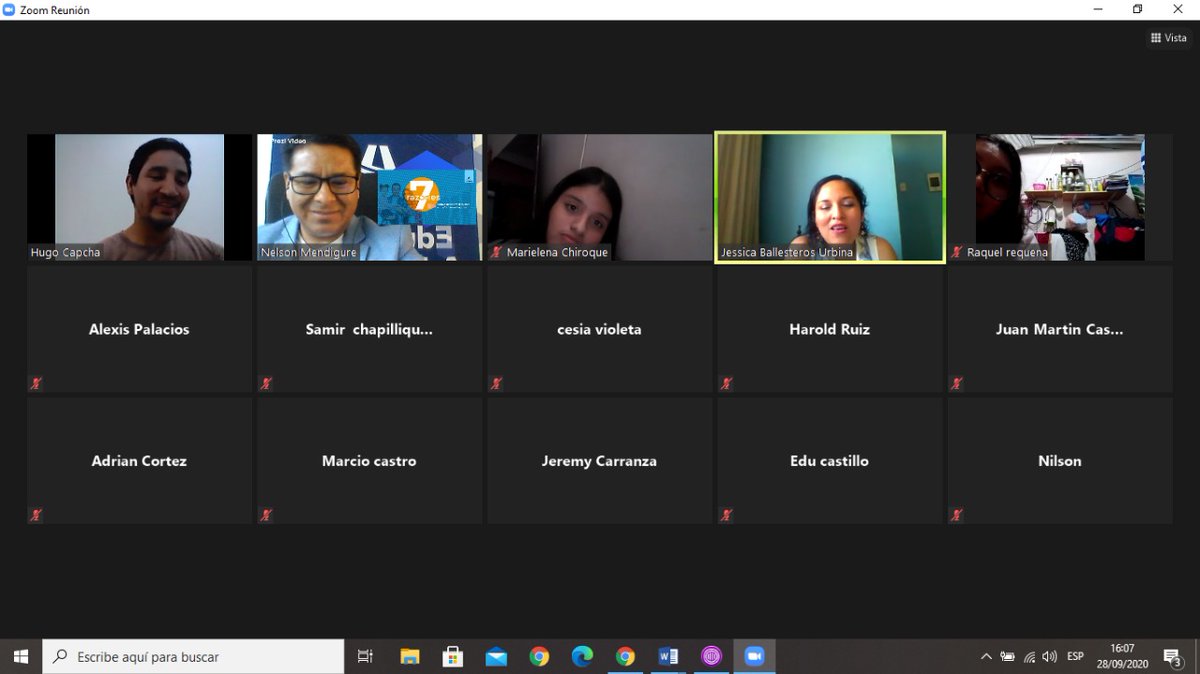
Task: Select the Marcio castro participant name
Action: [x=369, y=461]
